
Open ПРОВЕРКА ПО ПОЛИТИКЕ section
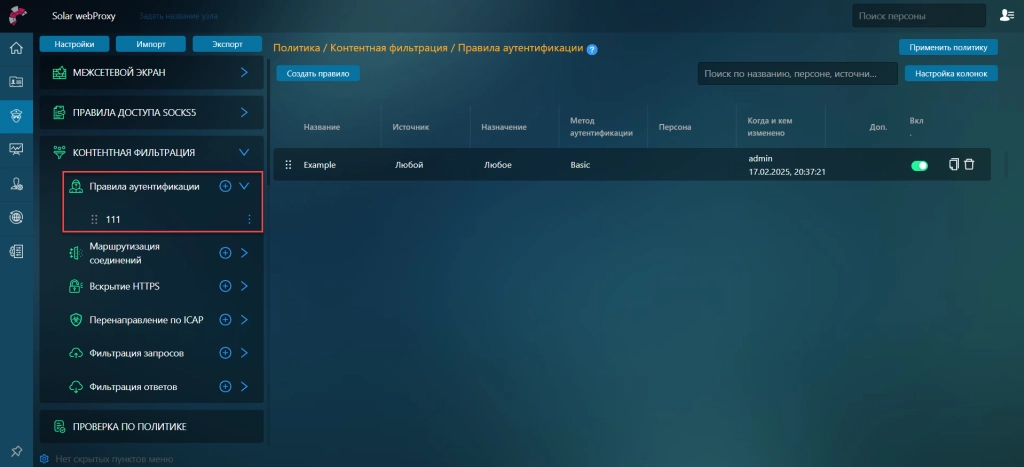[152, 427]
